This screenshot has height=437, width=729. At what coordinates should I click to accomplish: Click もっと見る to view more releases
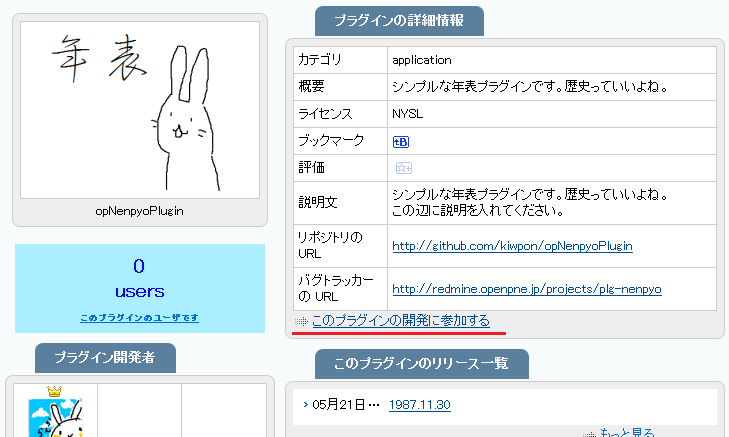coord(627,432)
